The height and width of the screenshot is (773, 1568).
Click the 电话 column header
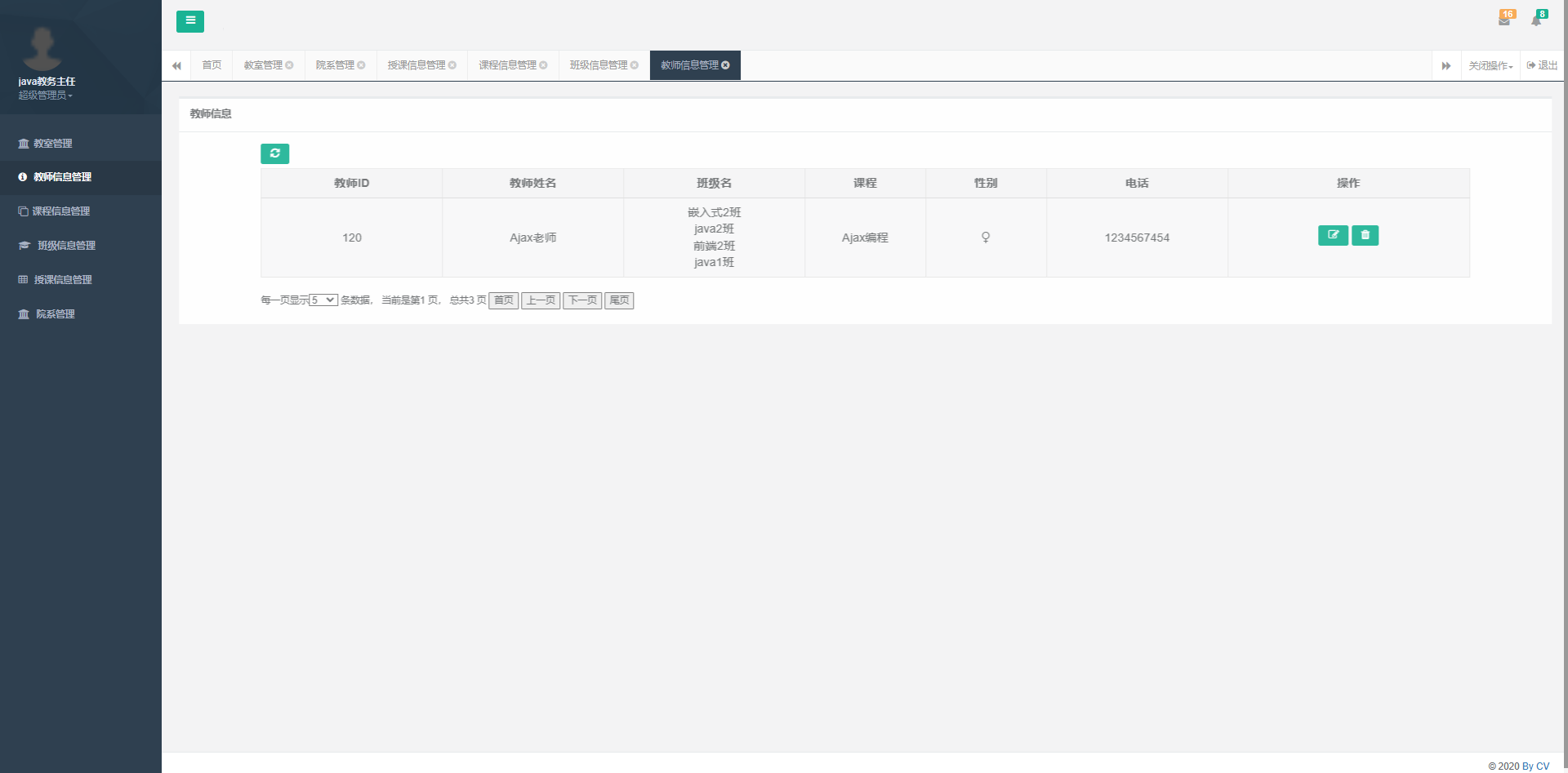[1138, 184]
